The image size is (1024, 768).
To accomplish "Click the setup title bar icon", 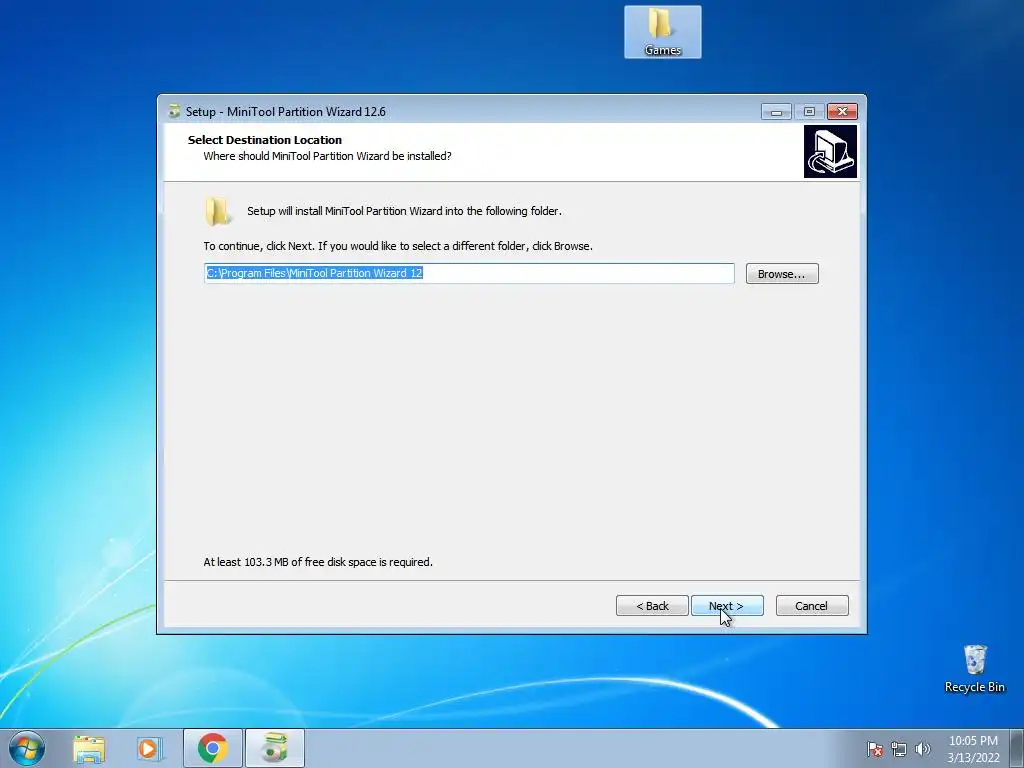I will [x=174, y=111].
